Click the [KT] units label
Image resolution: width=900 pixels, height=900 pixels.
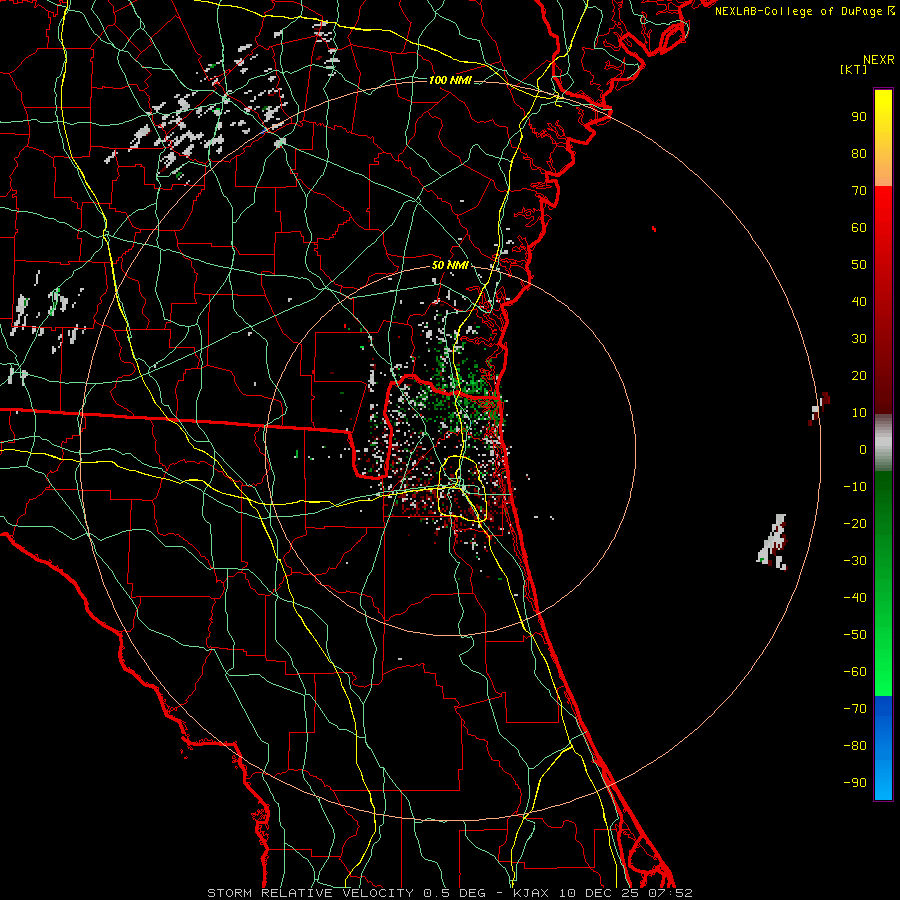coord(854,69)
